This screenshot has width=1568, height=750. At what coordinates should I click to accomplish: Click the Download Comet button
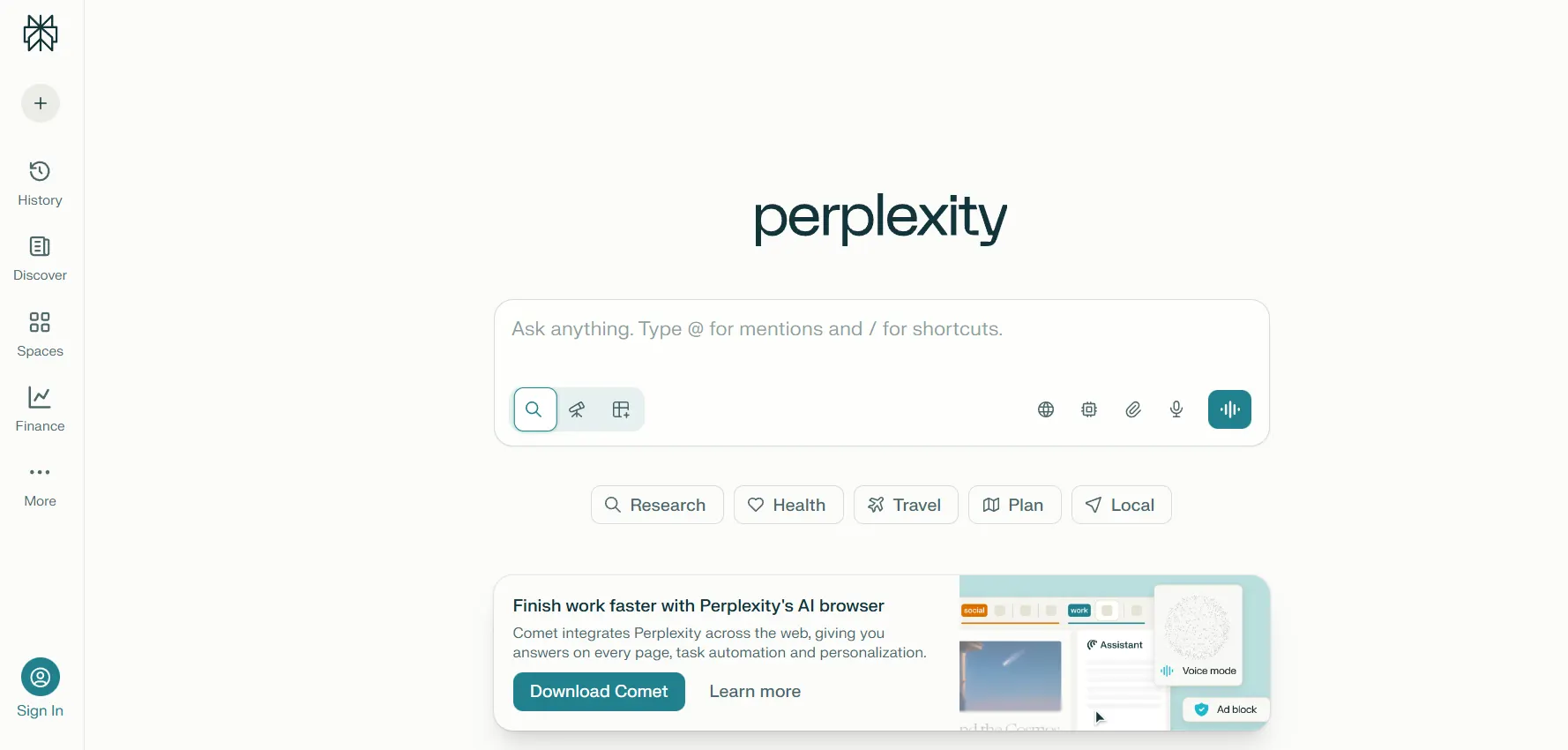(599, 692)
